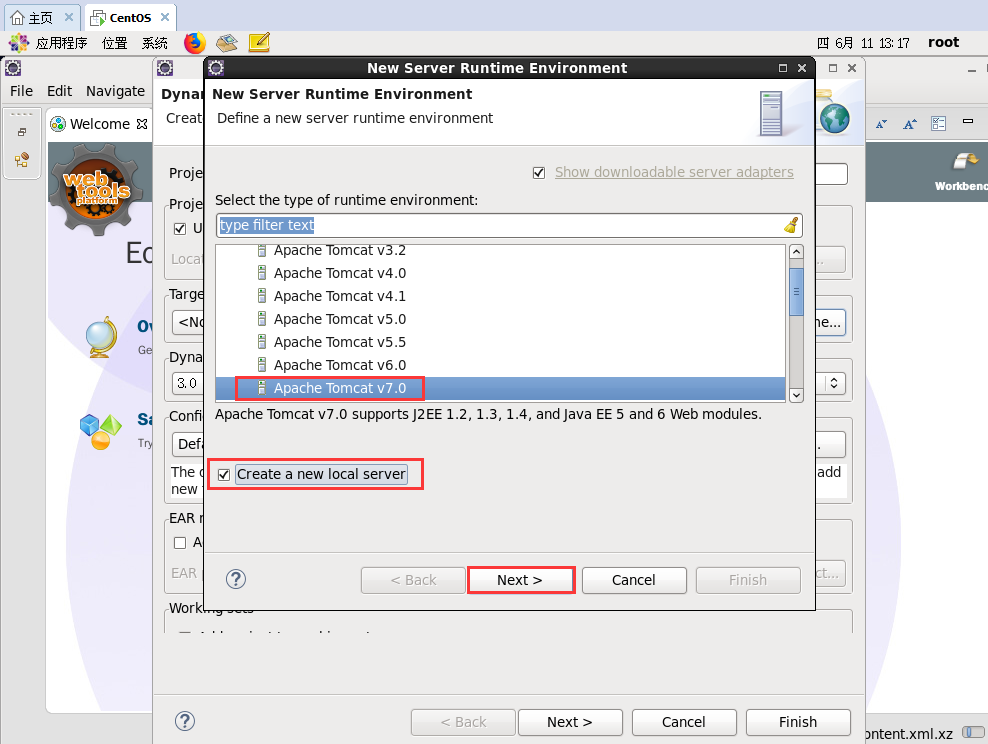Toggle the EAR membership checkbox in project wizard
988x744 pixels.
pos(180,542)
